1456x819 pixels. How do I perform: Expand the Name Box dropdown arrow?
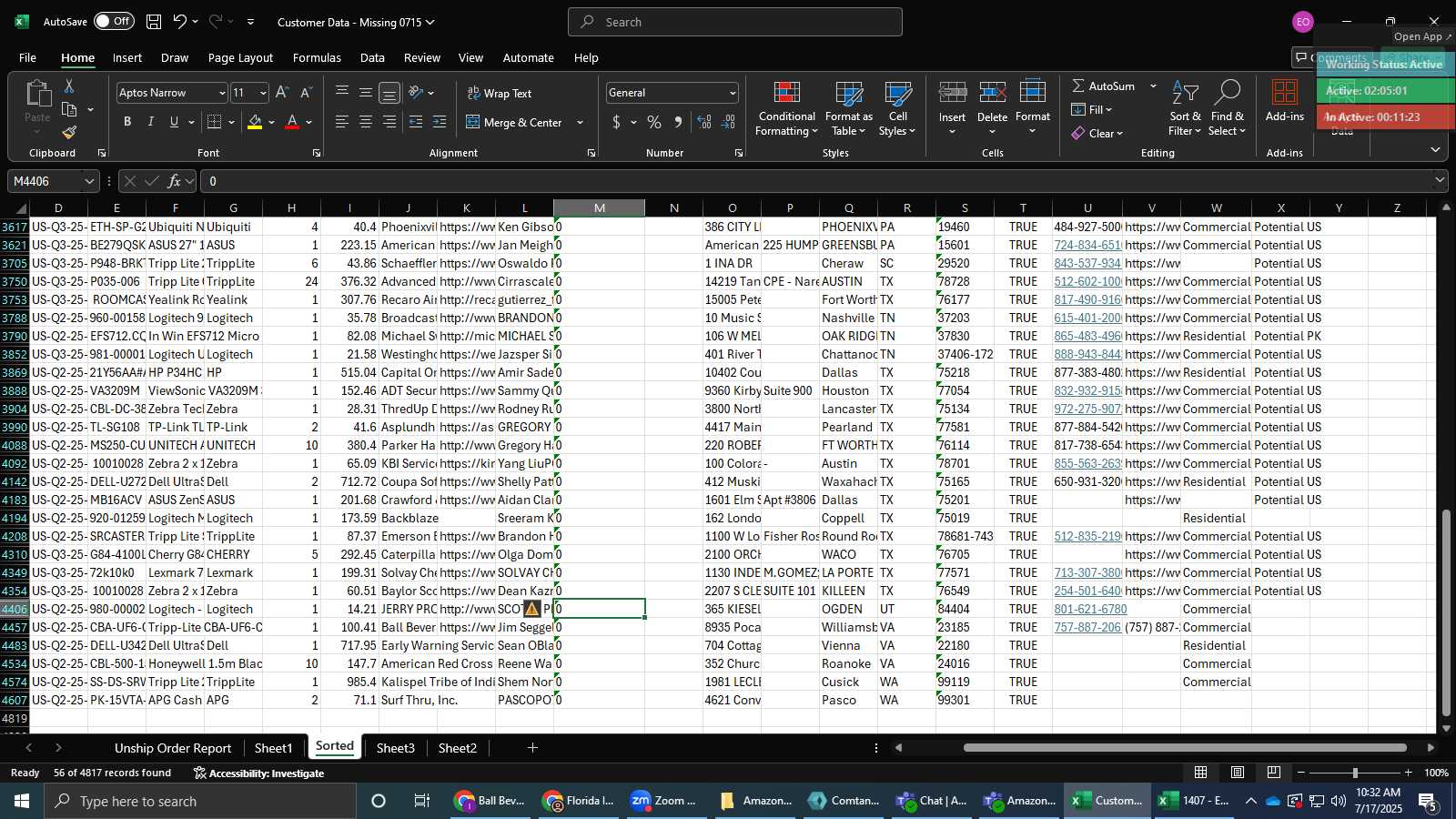coord(89,181)
